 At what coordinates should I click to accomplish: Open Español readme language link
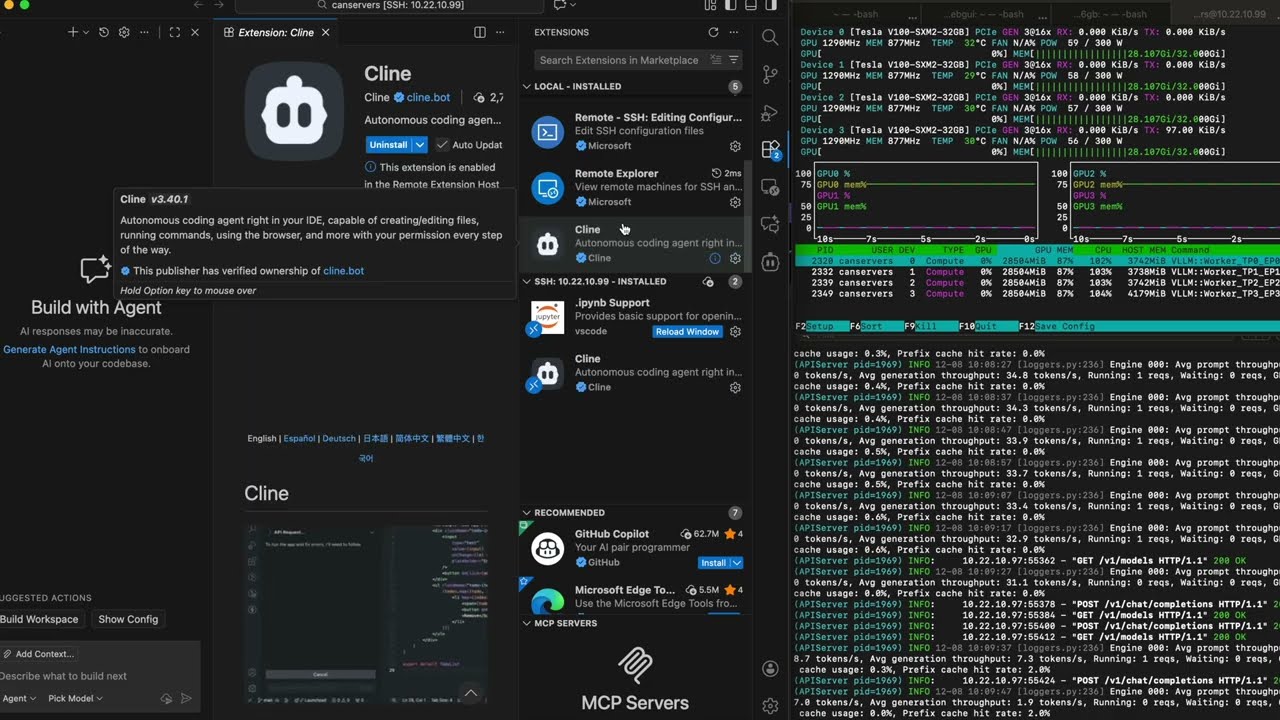point(299,438)
